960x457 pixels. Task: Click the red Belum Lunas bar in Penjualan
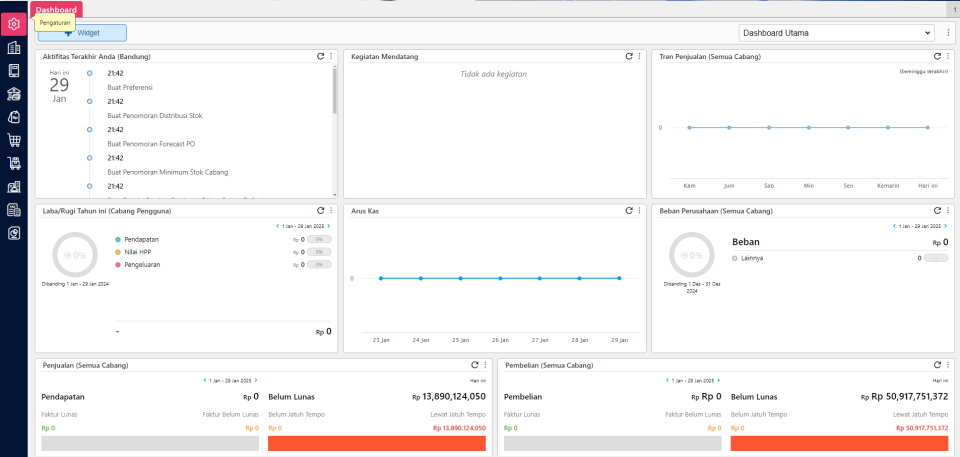pyautogui.click(x=378, y=443)
